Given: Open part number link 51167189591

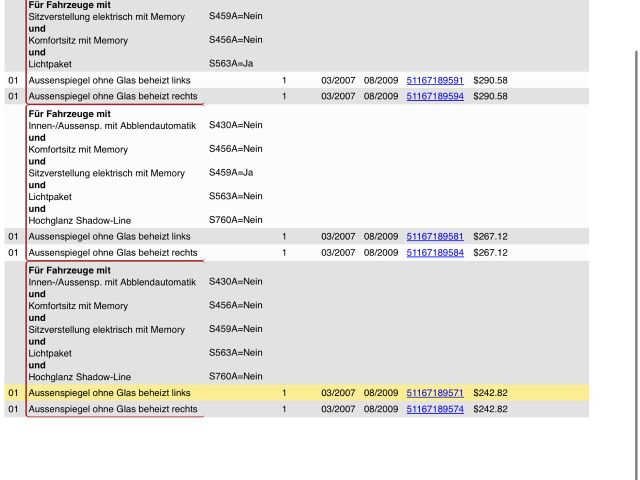Looking at the screenshot, I should [435, 80].
